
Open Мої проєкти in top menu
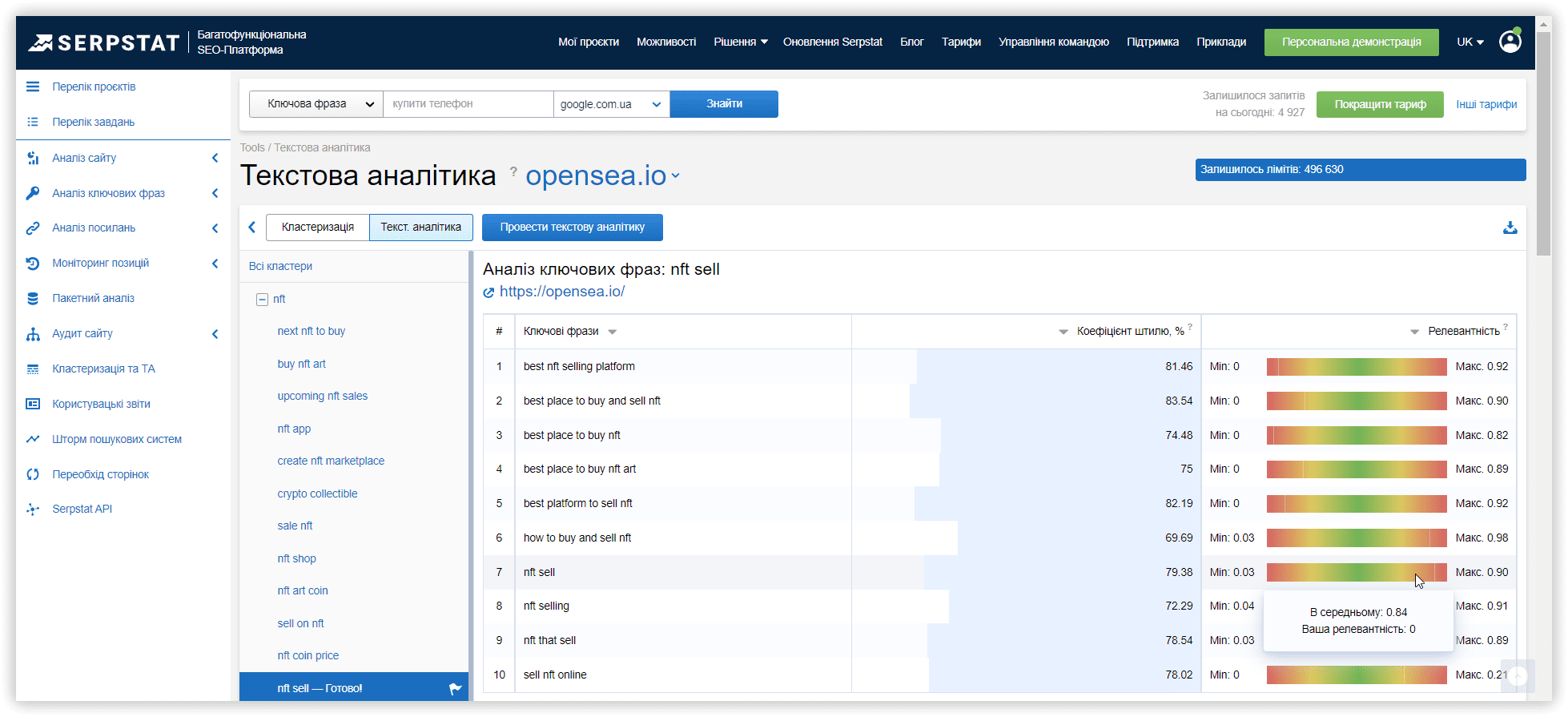click(x=589, y=42)
